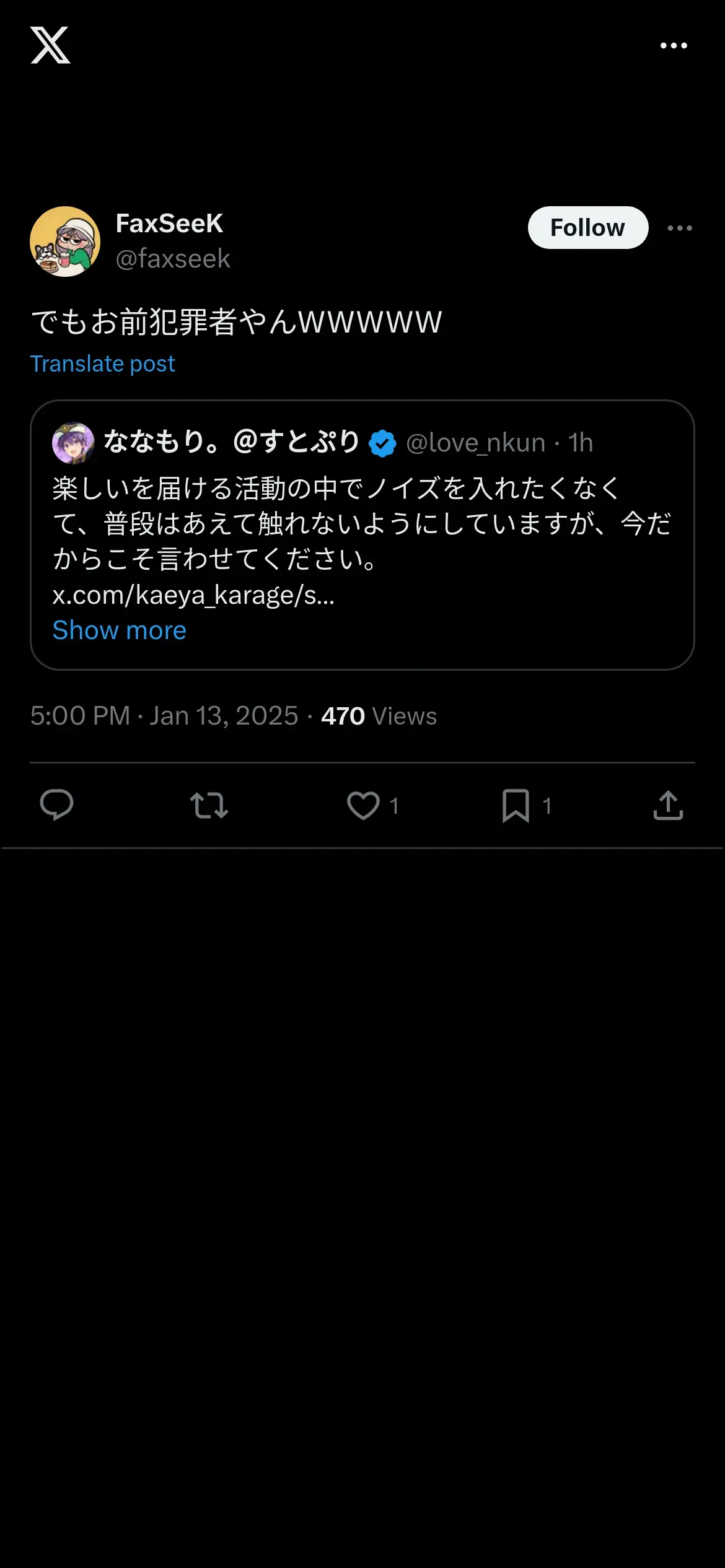Click the FaxSeeK display name
The image size is (725, 1568).
coord(169,224)
